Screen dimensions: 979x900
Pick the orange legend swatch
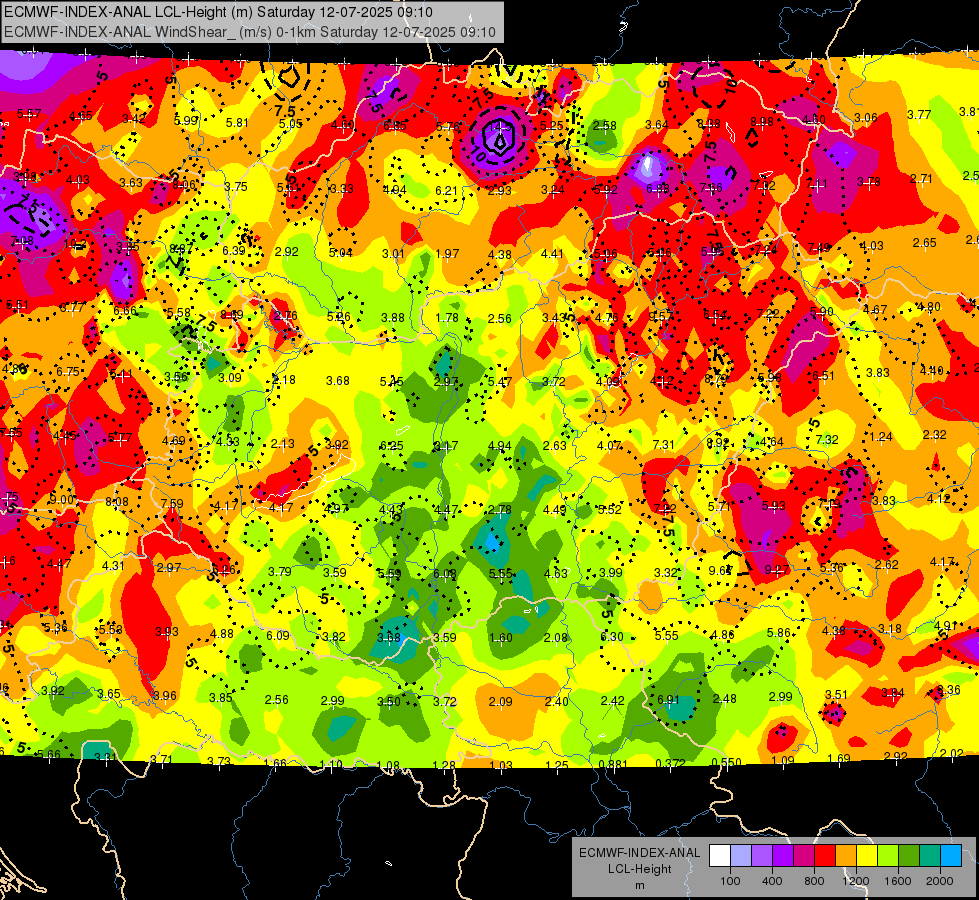pyautogui.click(x=846, y=855)
